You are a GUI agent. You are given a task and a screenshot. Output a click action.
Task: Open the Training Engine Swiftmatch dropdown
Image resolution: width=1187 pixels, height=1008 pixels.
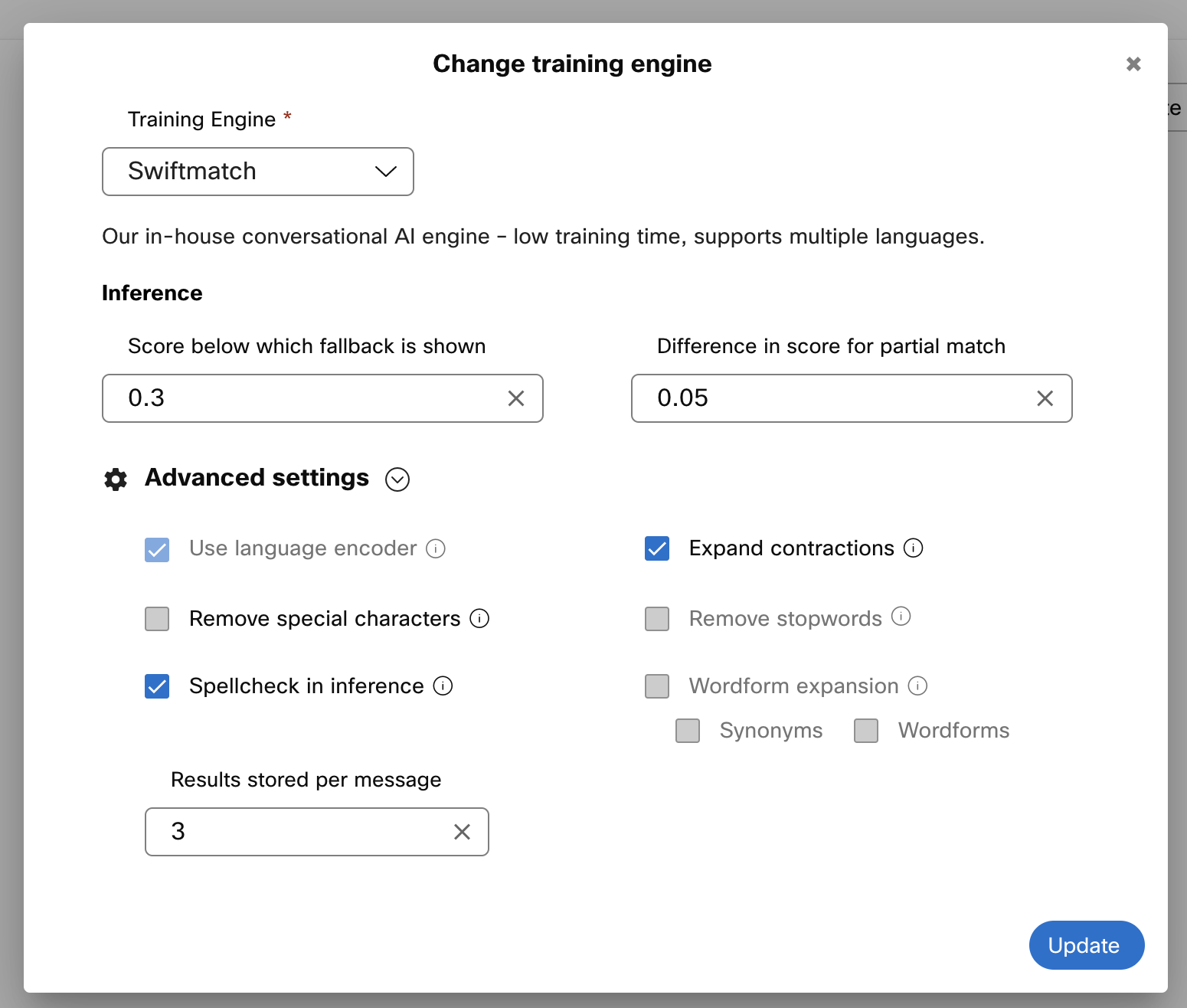coord(258,172)
